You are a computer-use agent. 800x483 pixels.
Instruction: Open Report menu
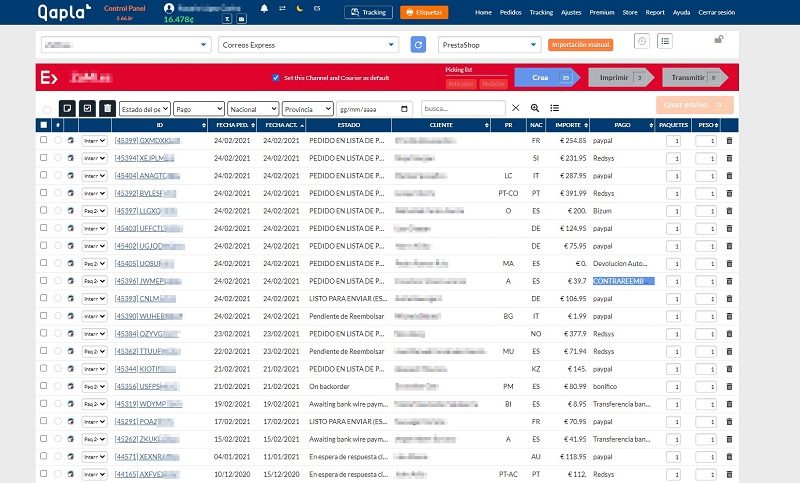coord(655,12)
